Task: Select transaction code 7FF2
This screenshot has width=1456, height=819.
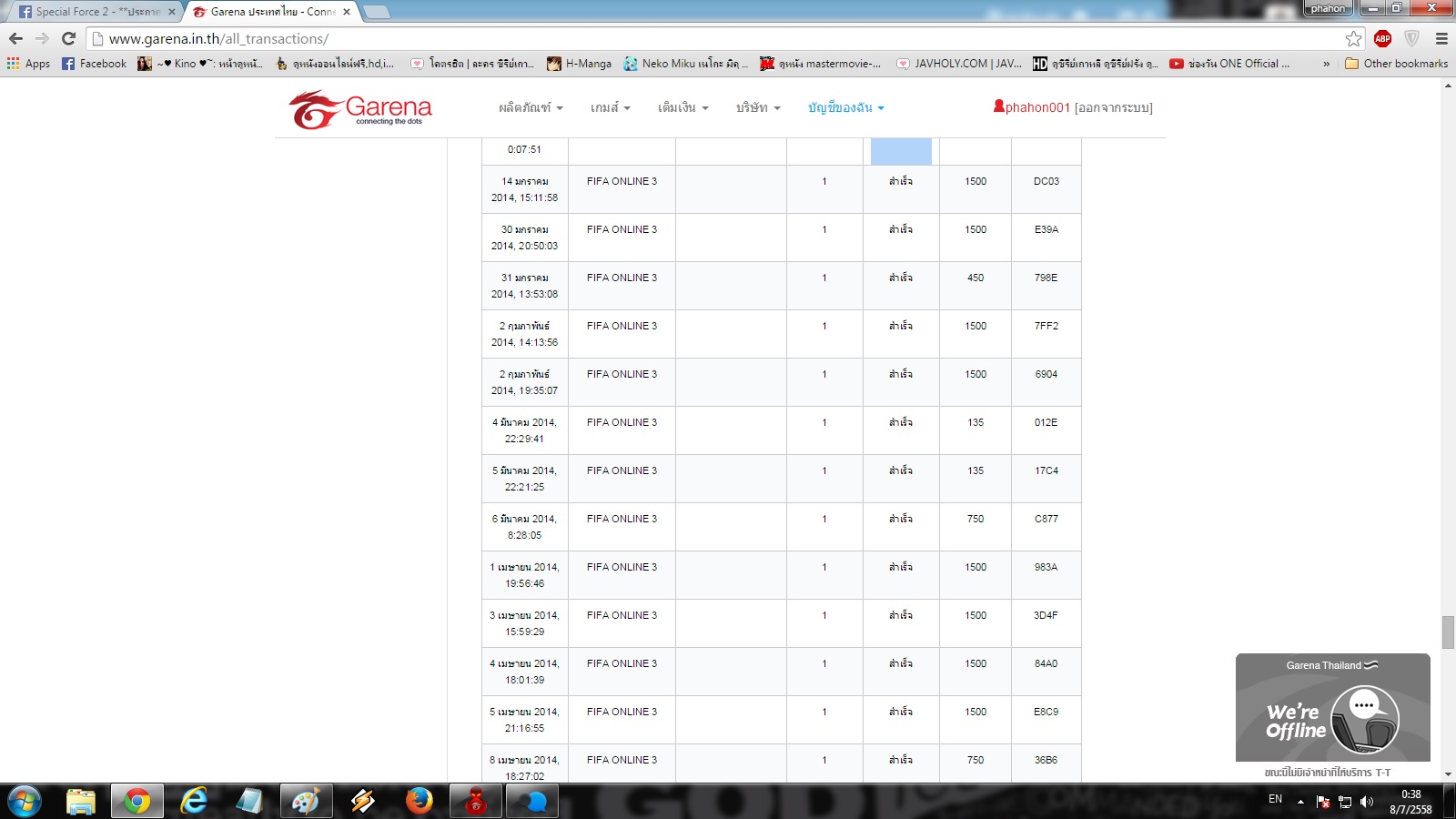Action: pos(1046,326)
